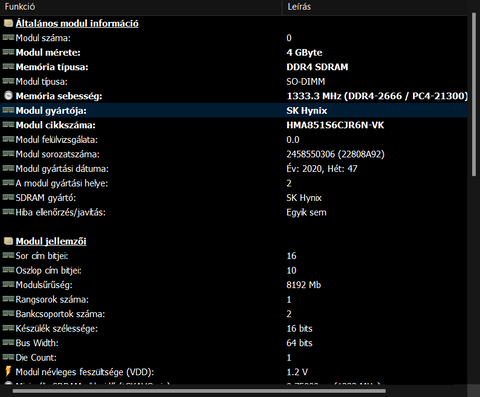Click the Leírás column header
This screenshot has width=480, height=397.
375,7
